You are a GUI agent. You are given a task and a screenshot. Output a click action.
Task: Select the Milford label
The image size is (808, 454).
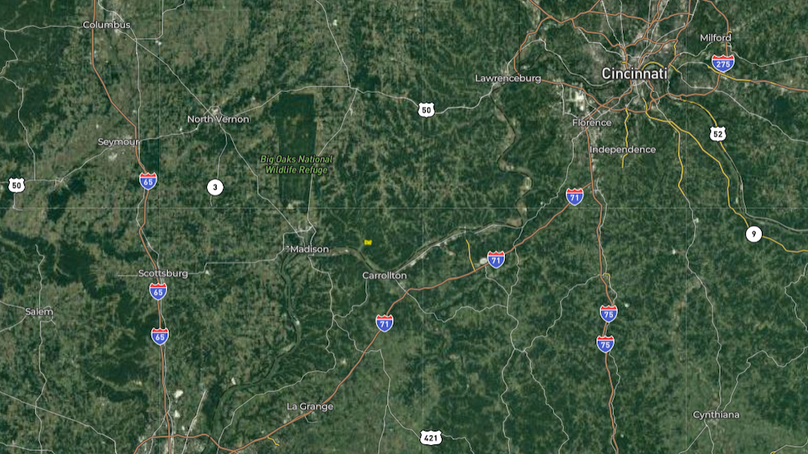pos(715,38)
